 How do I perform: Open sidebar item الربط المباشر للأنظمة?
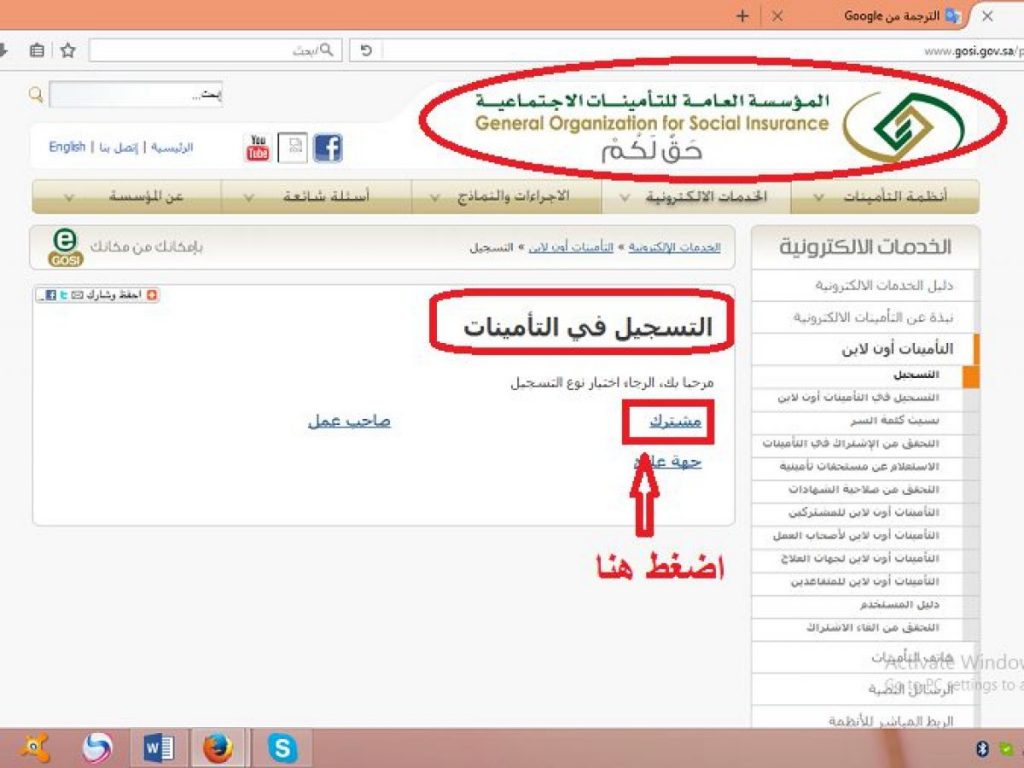click(x=891, y=721)
